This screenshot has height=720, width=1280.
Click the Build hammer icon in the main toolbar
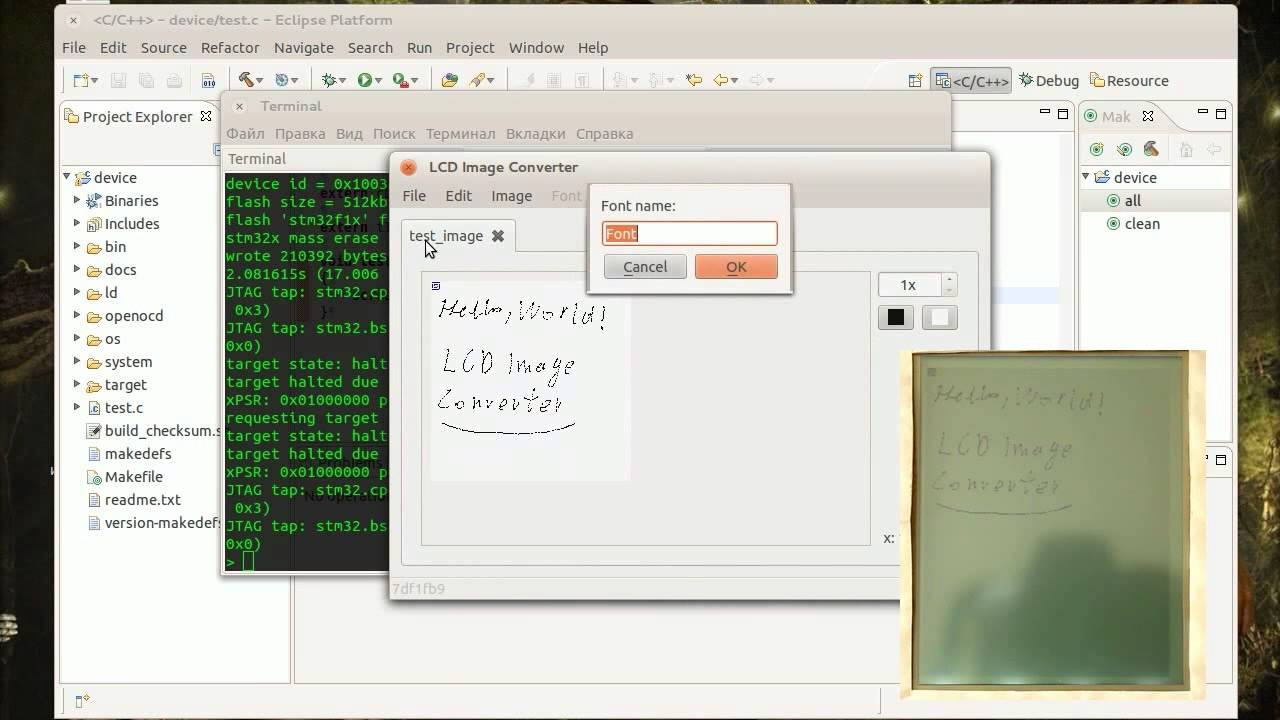[245, 80]
